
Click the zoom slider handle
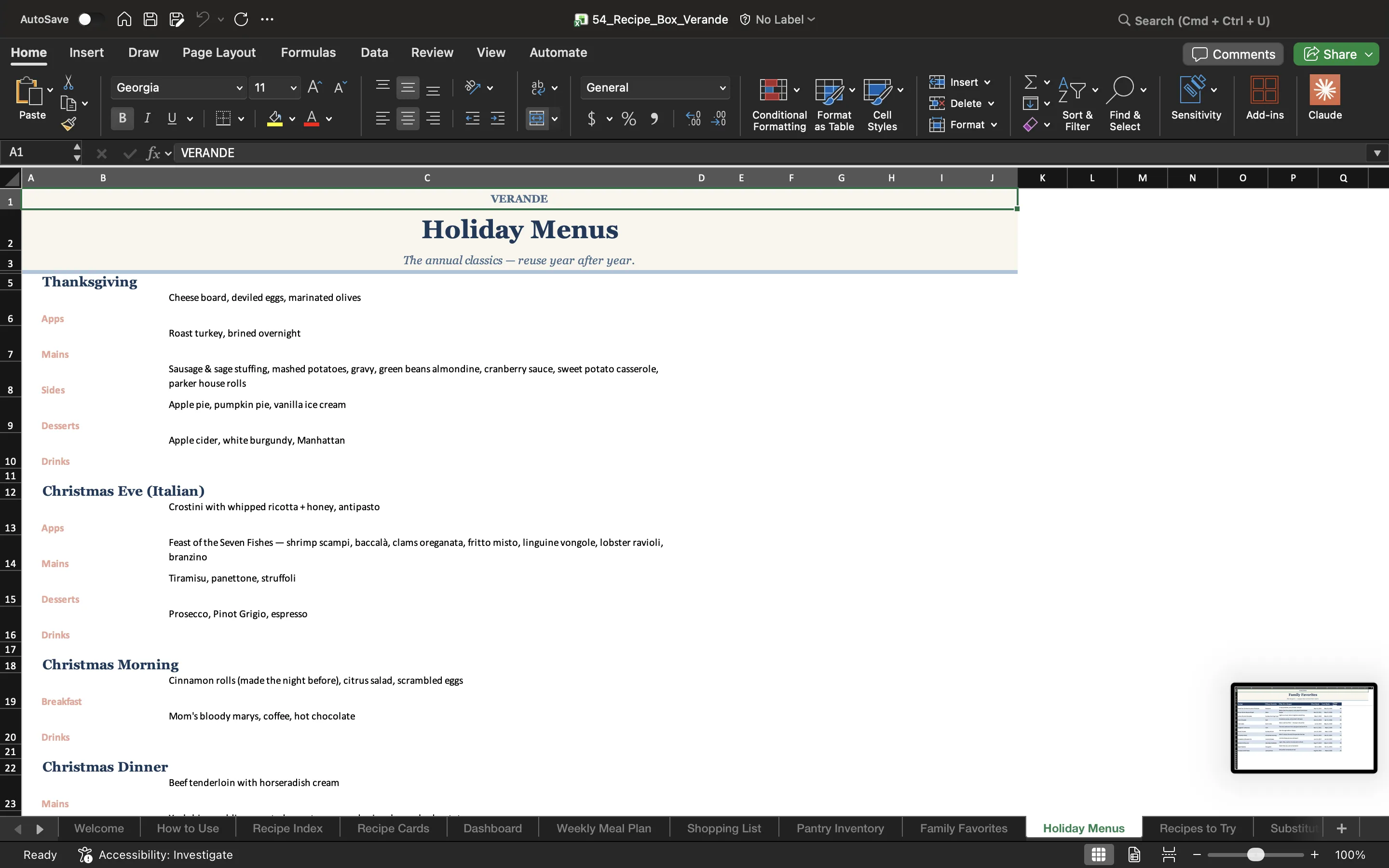coord(1255,855)
